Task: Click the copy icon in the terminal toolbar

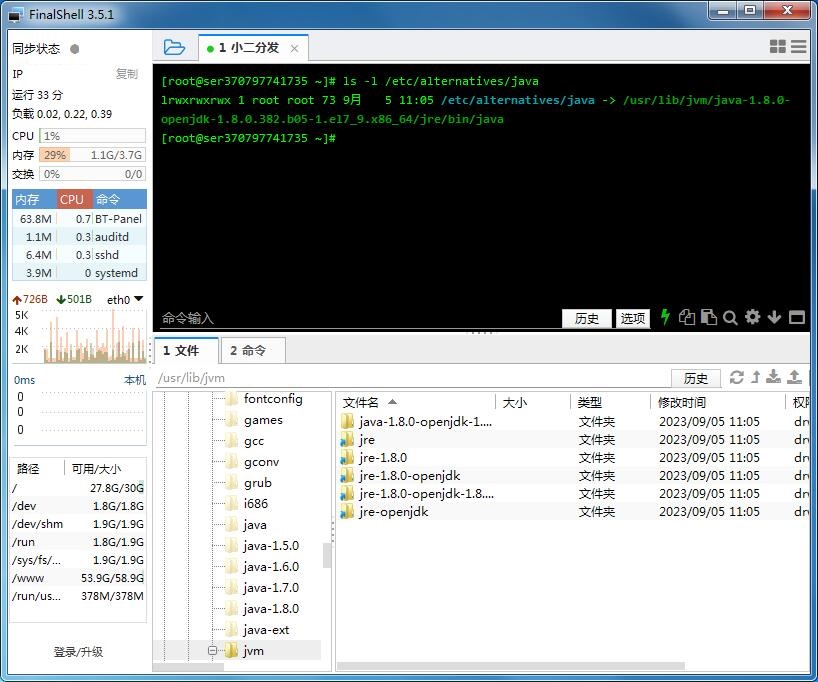Action: pyautogui.click(x=688, y=317)
